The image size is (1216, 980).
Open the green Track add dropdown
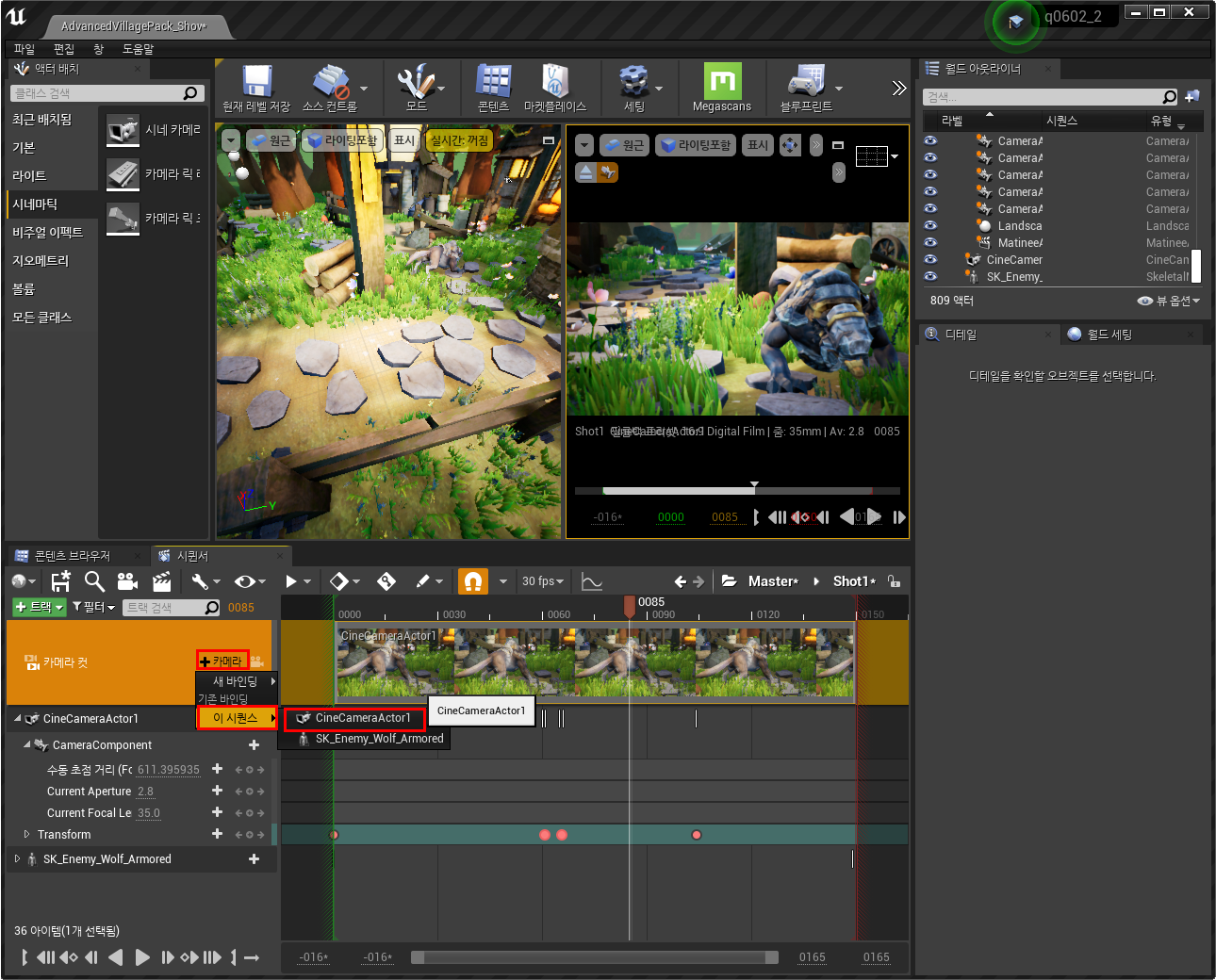pyautogui.click(x=39, y=607)
